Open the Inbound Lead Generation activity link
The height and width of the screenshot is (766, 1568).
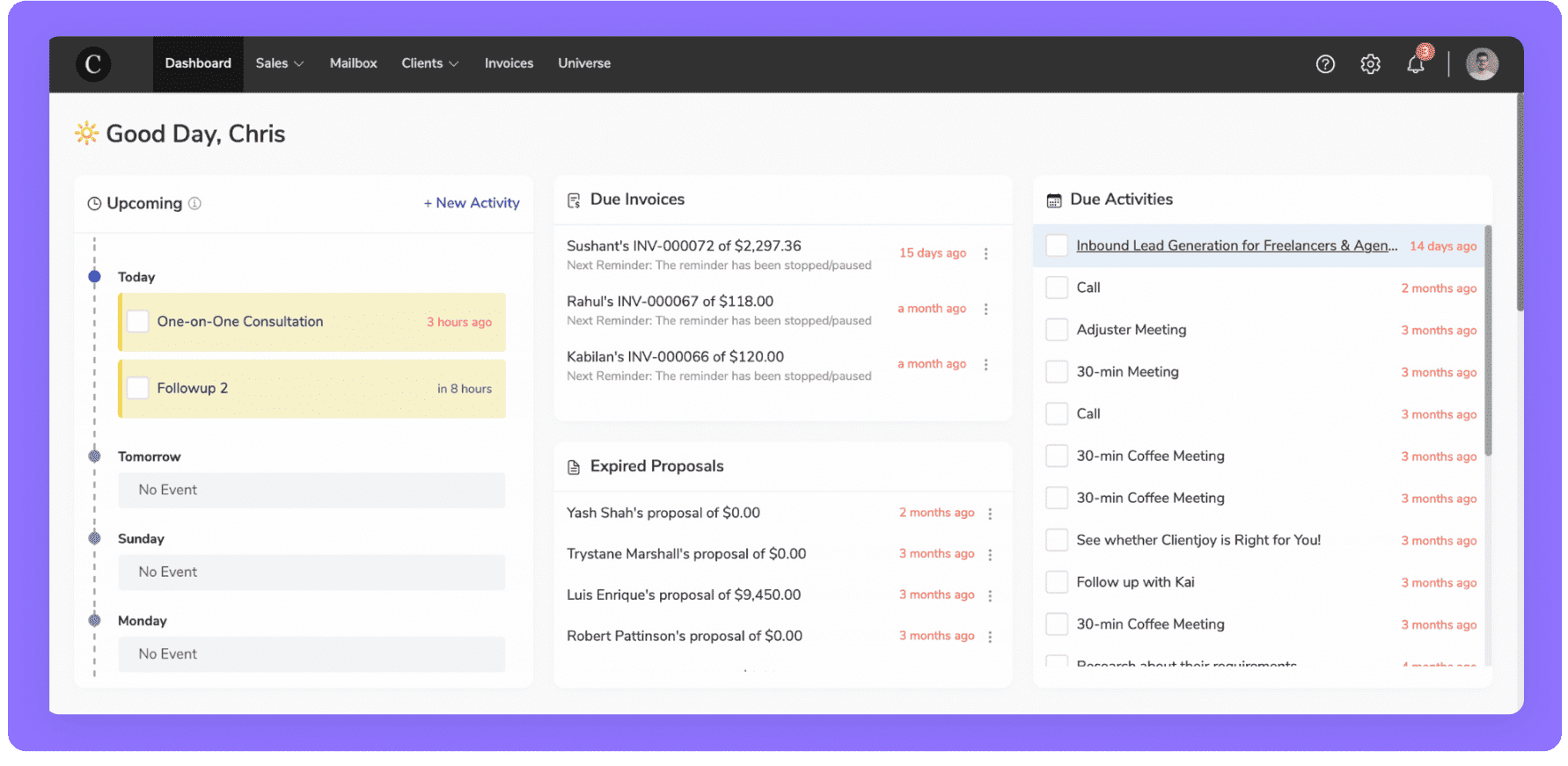click(x=1236, y=246)
